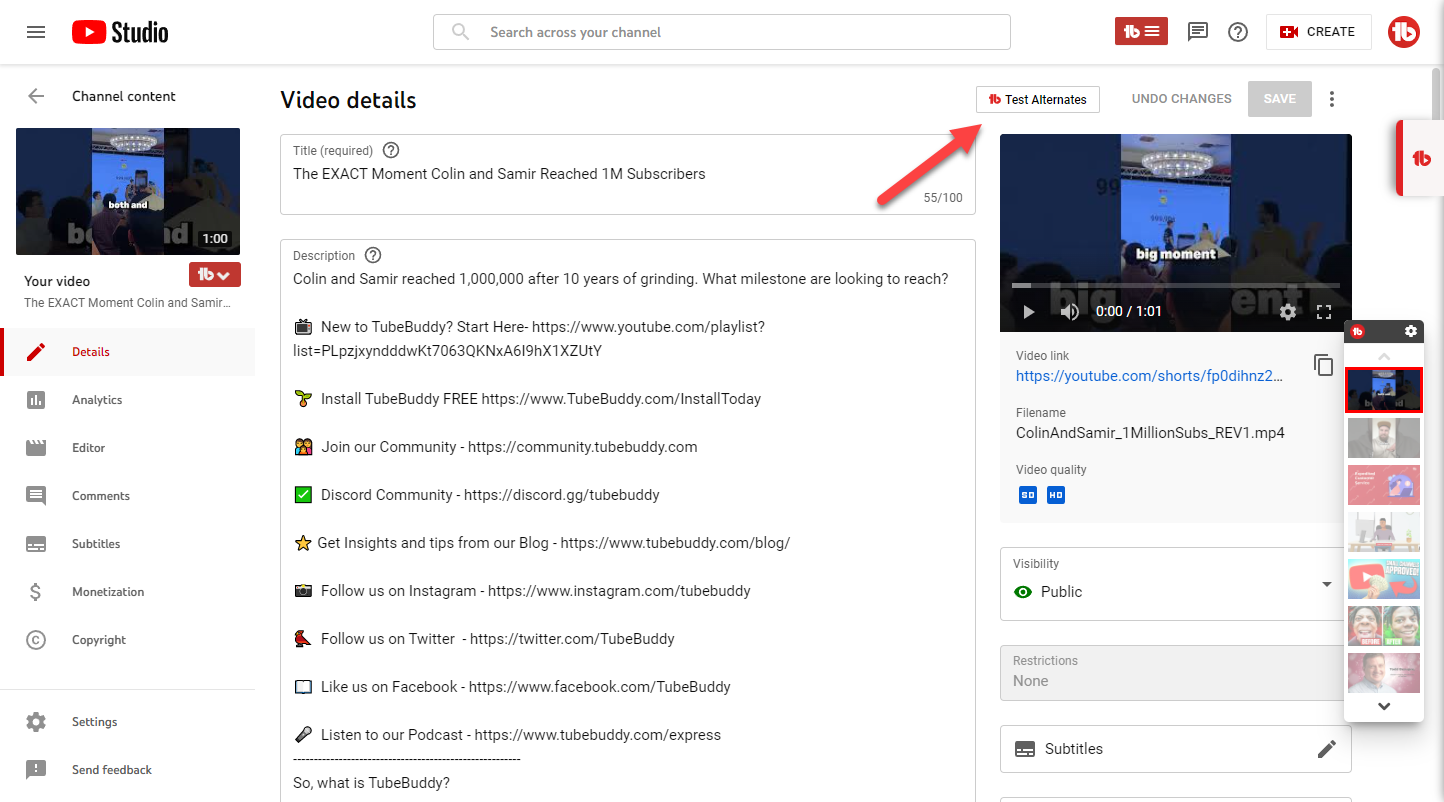Open Monetization in the sidebar
The width and height of the screenshot is (1444, 802).
click(108, 592)
